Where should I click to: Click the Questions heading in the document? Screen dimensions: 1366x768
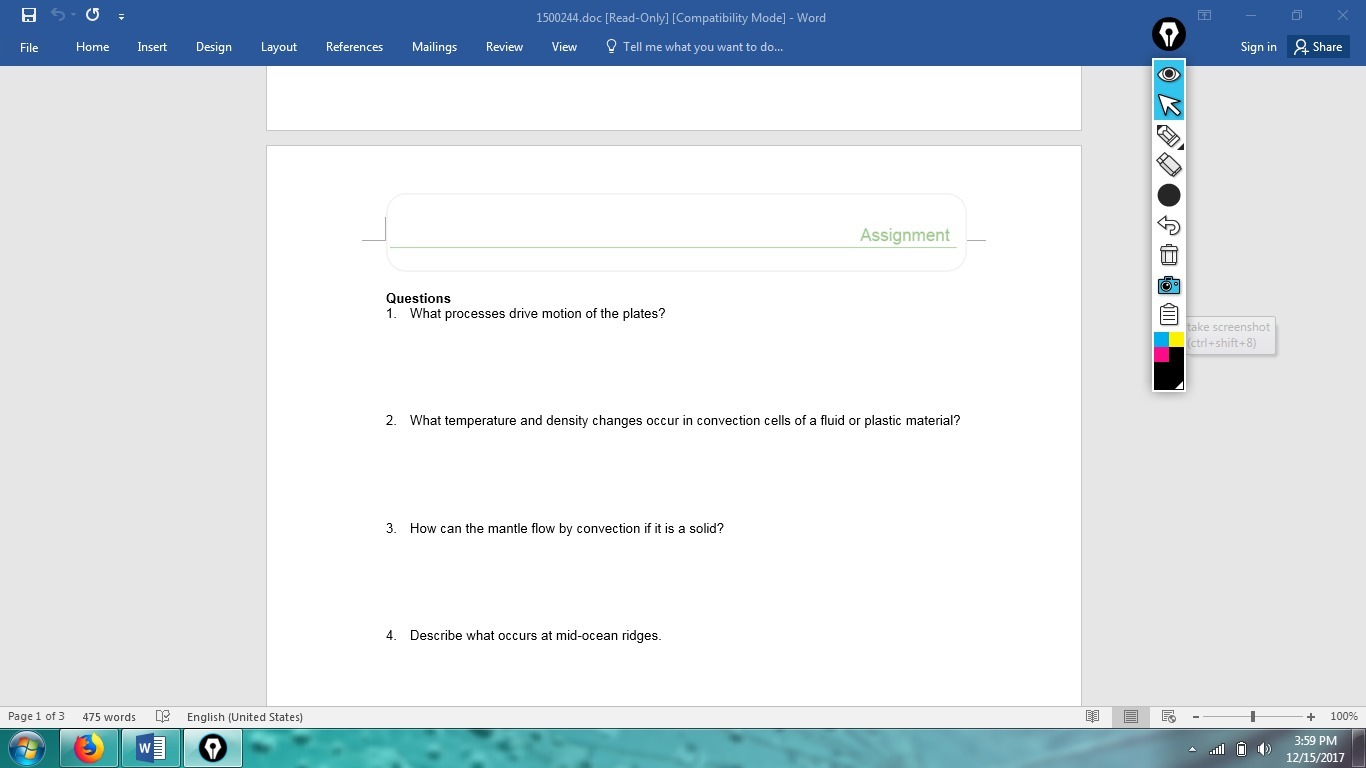click(x=418, y=298)
